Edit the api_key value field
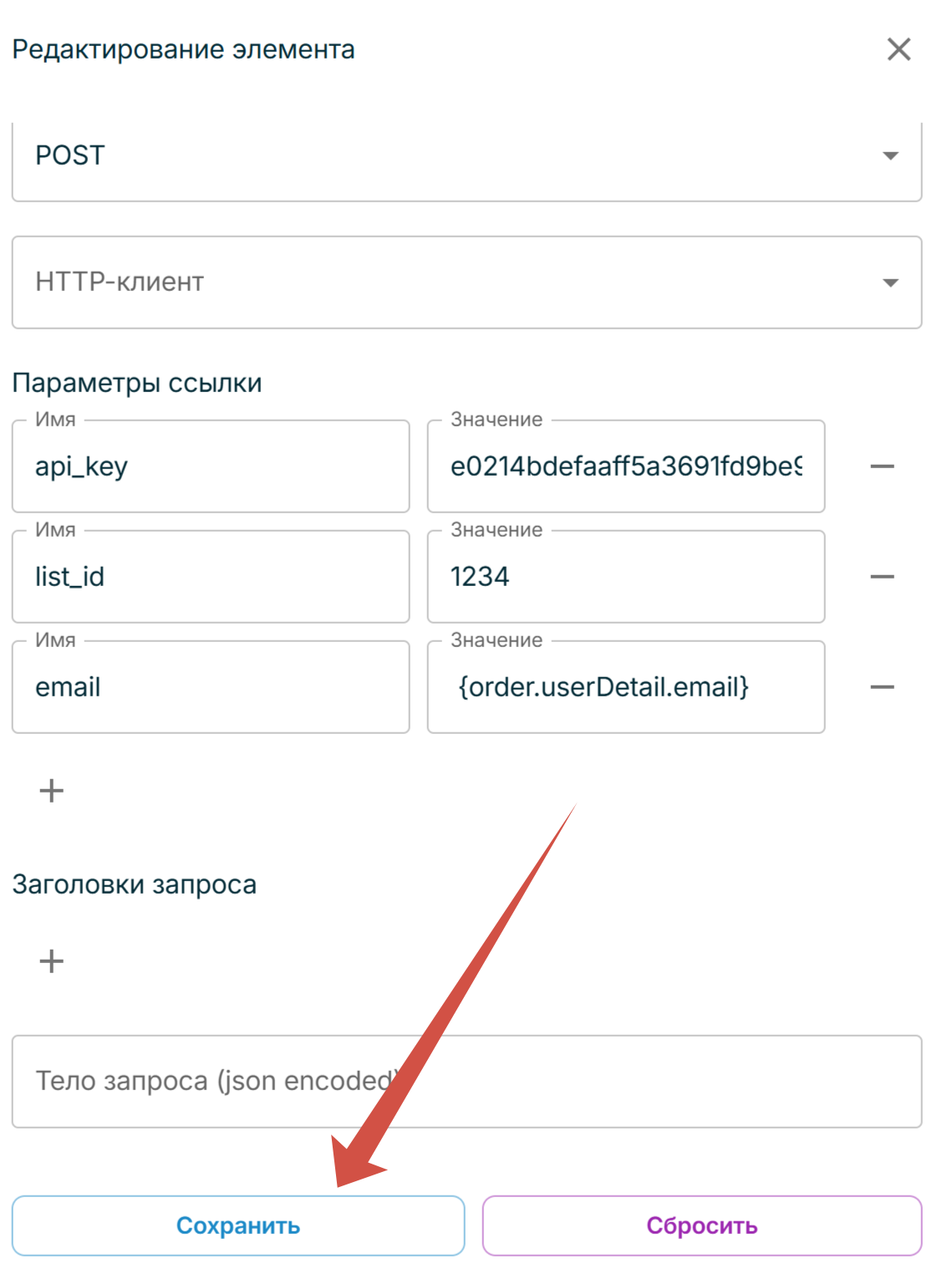Viewport: 952px width, 1274px height. (625, 466)
